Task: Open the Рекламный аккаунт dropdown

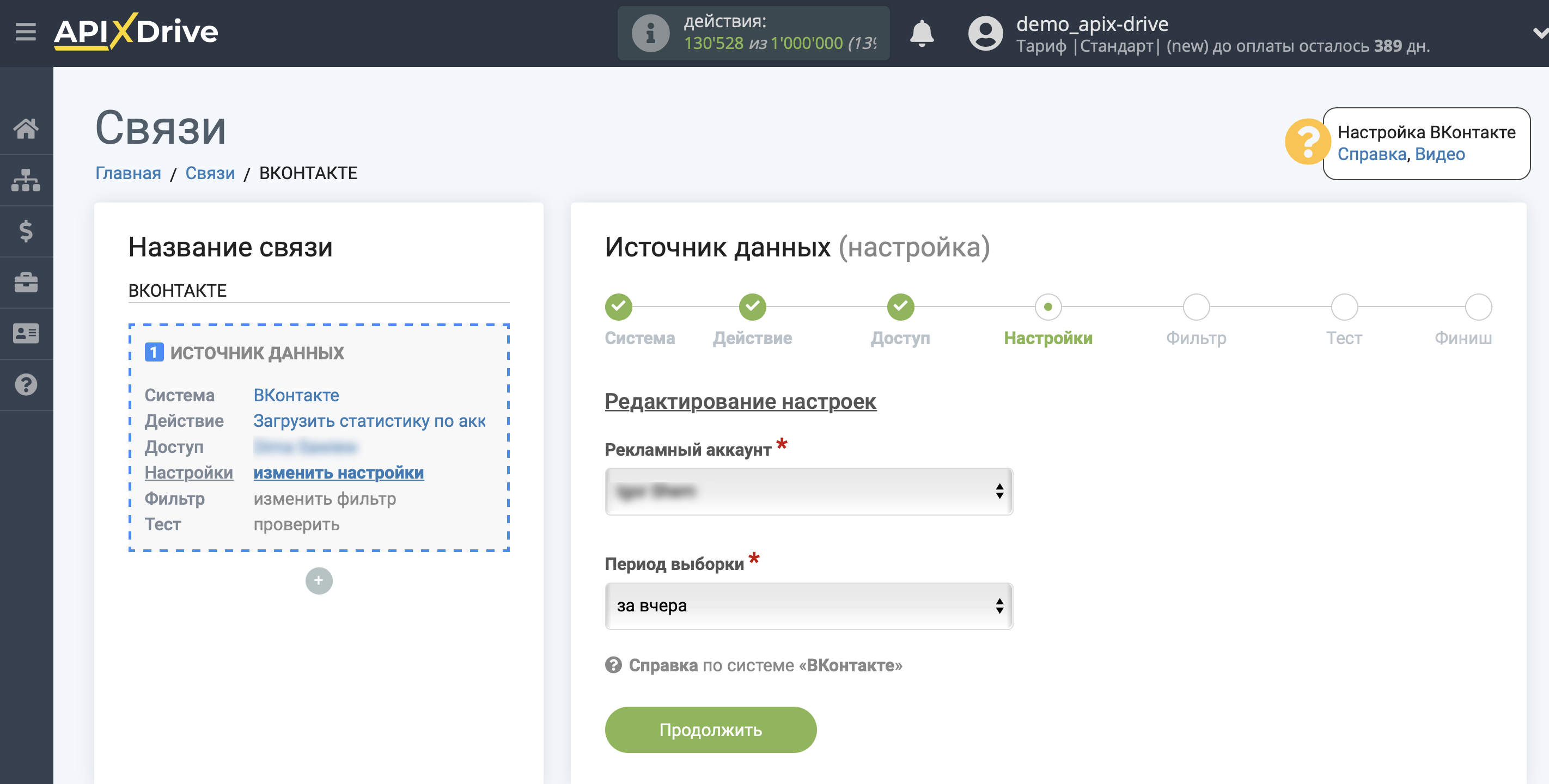Action: [x=808, y=491]
